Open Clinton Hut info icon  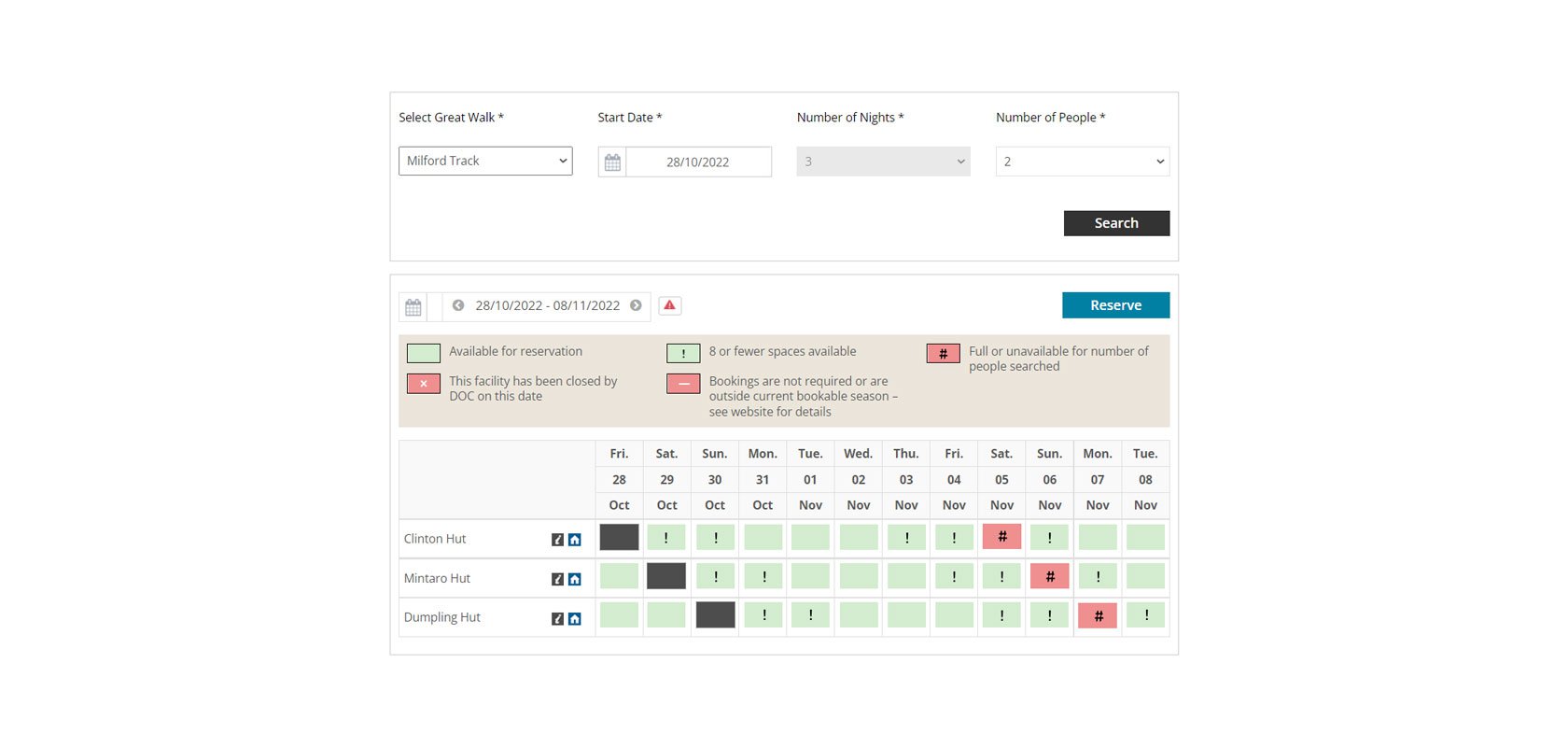[x=557, y=540]
